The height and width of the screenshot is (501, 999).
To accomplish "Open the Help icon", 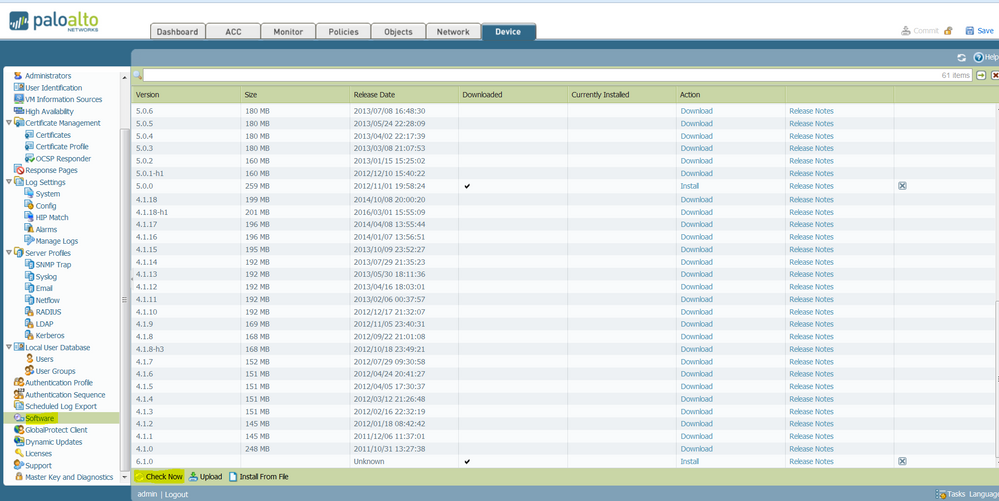I will click(x=979, y=58).
